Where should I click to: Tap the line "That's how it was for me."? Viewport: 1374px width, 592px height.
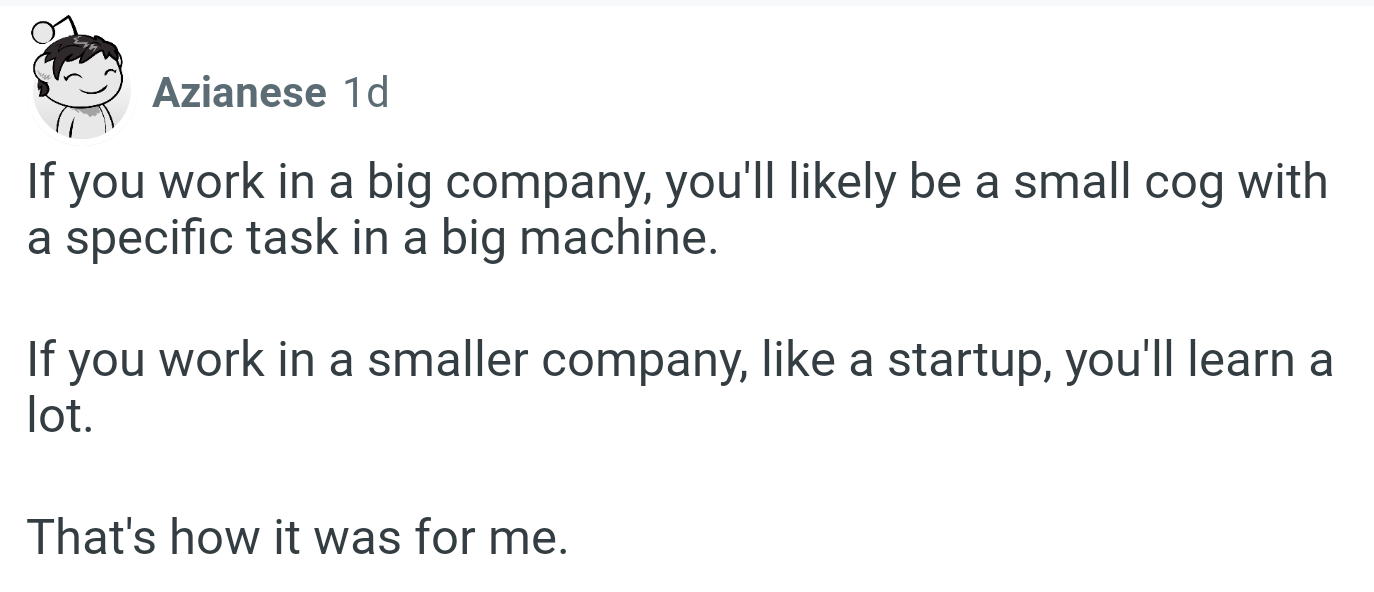[x=297, y=537]
